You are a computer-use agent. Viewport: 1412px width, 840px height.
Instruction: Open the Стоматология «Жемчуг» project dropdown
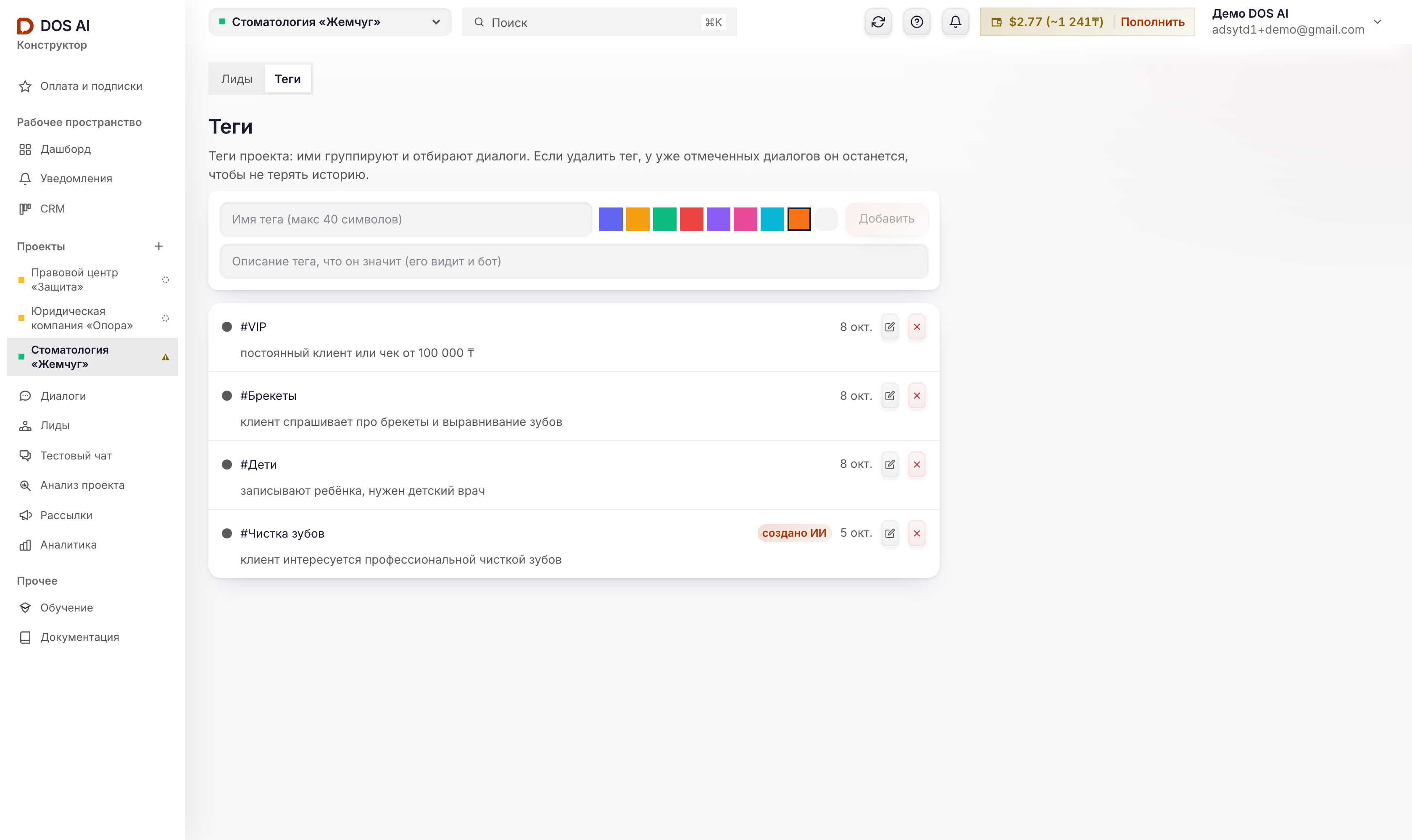329,22
